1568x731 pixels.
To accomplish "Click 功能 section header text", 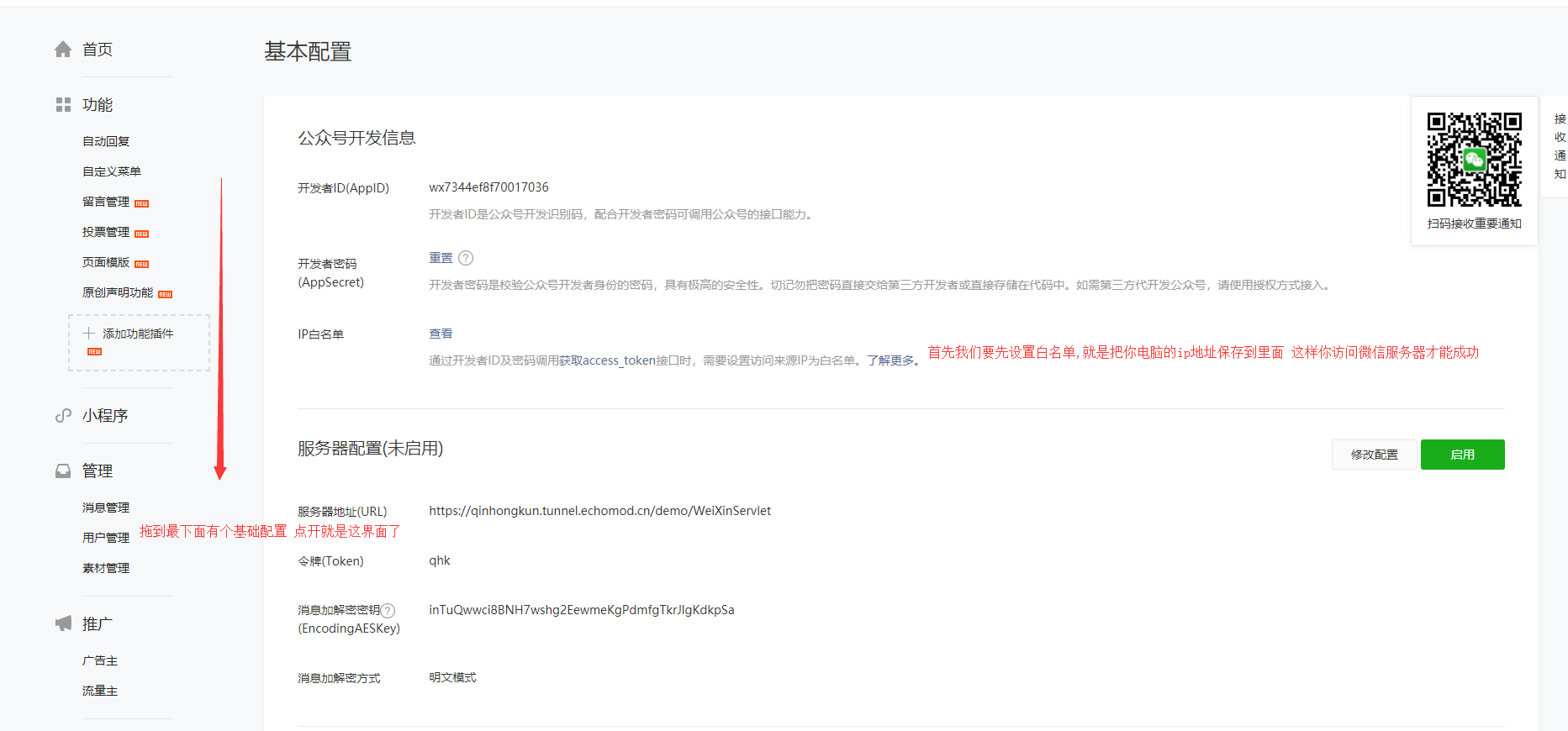I will coord(98,104).
